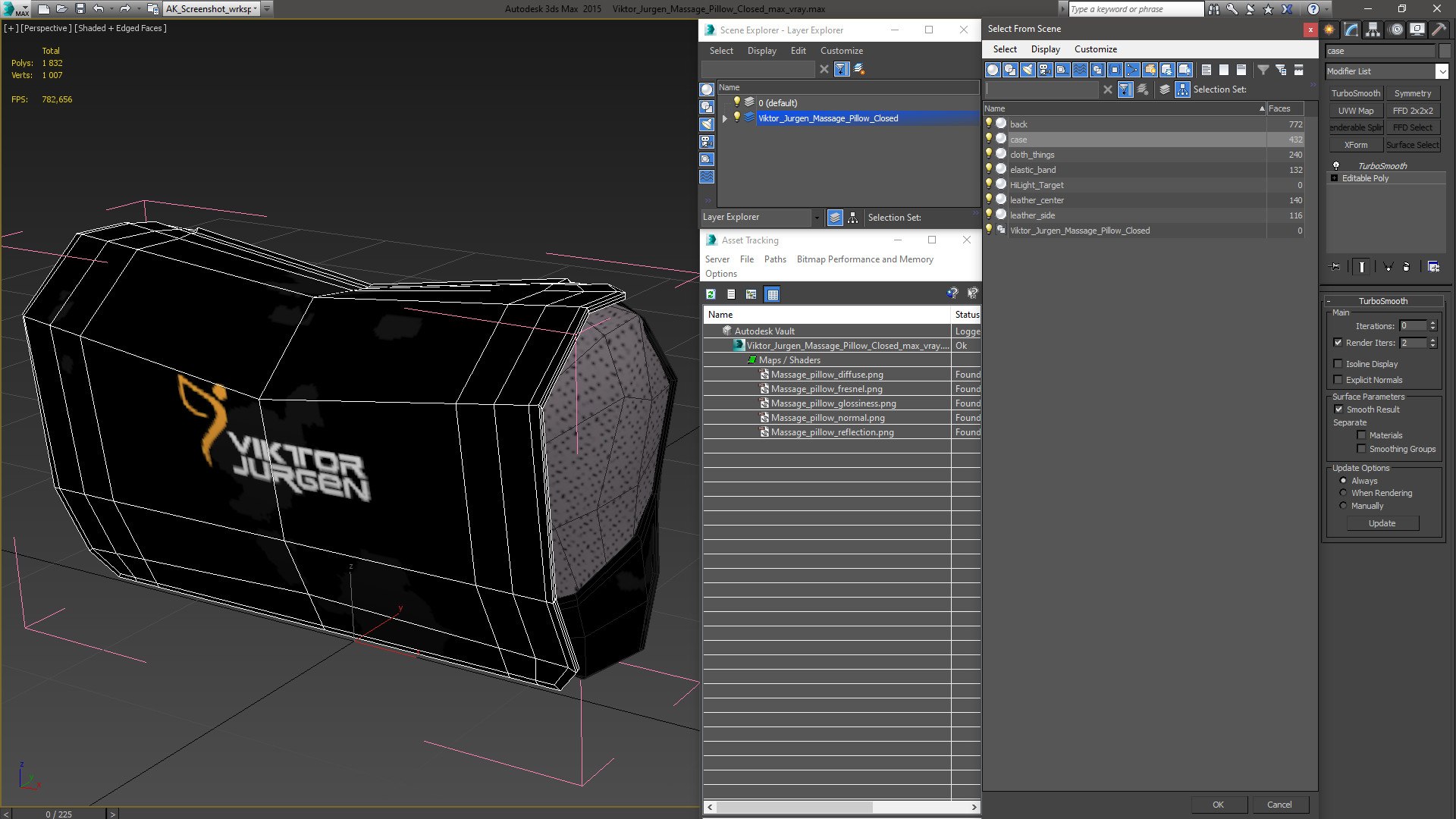This screenshot has height=819, width=1456.
Task: Toggle light bulb visibility of cloth_things
Action: [989, 154]
